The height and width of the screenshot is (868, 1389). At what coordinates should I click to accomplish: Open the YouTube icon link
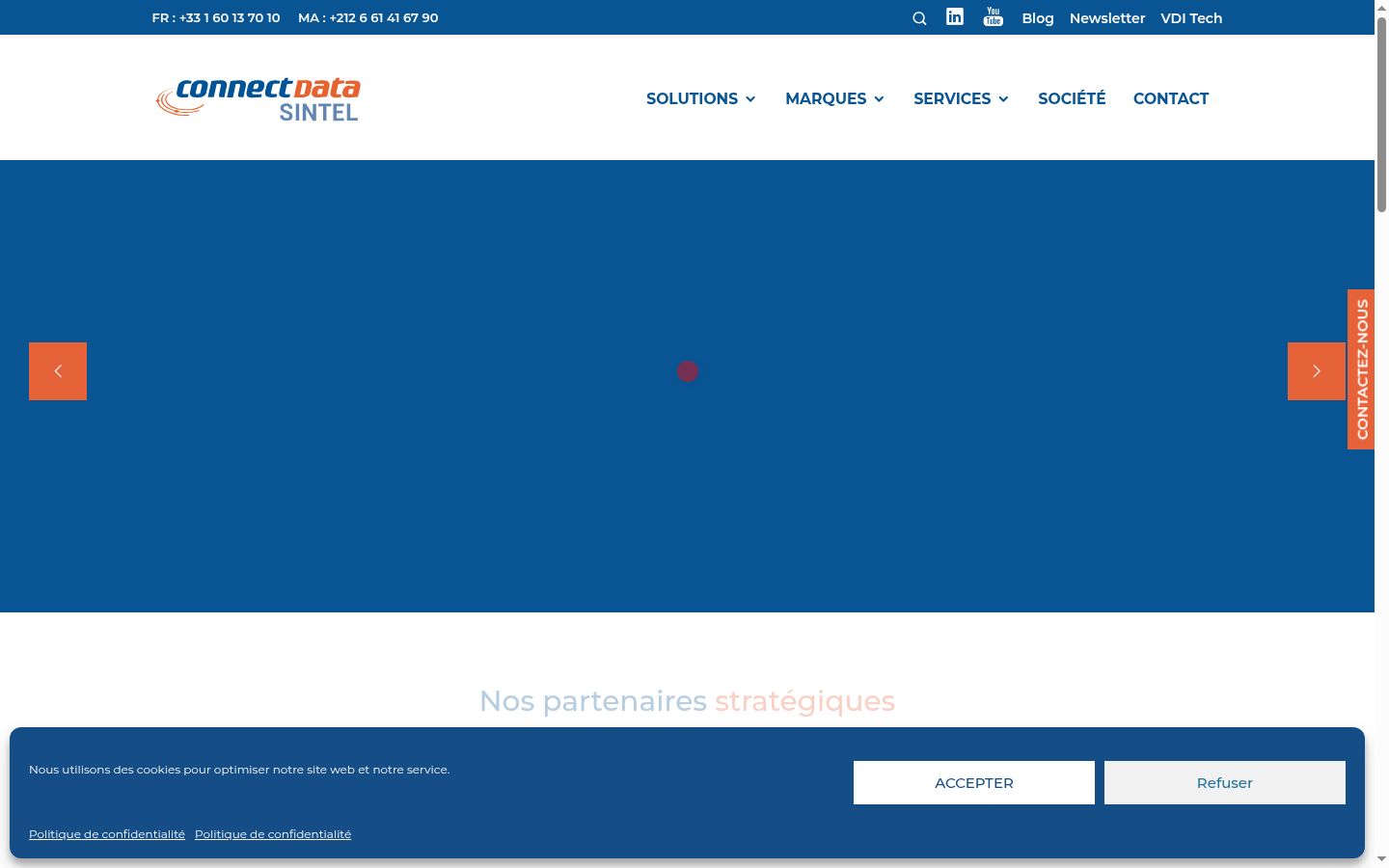(994, 16)
